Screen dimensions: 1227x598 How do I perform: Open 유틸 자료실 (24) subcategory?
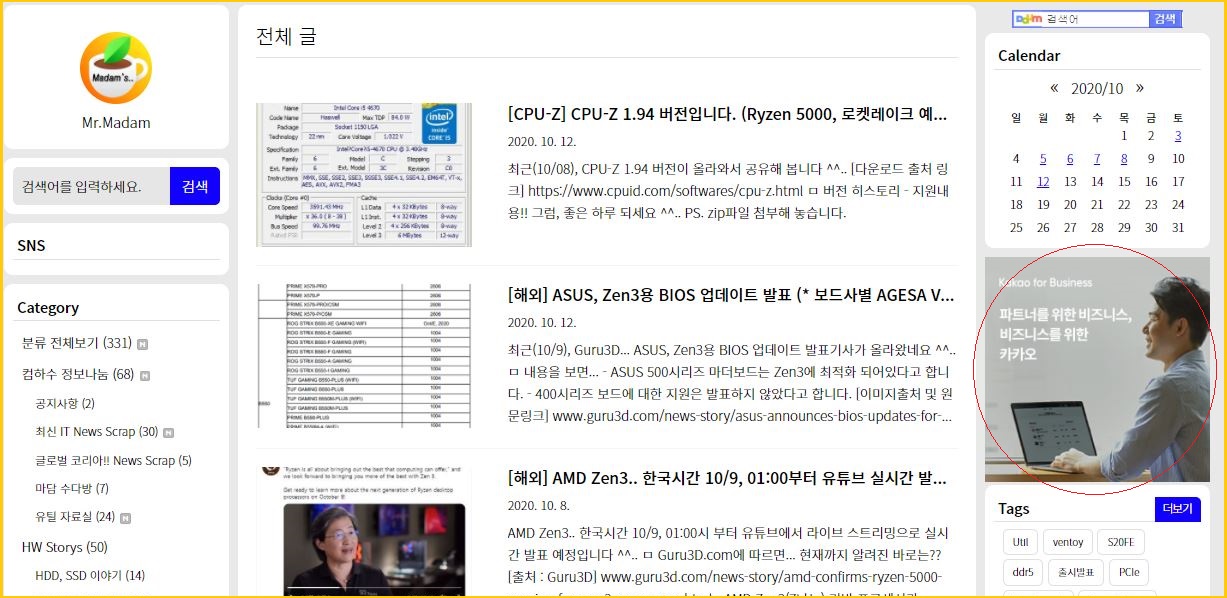coord(75,517)
